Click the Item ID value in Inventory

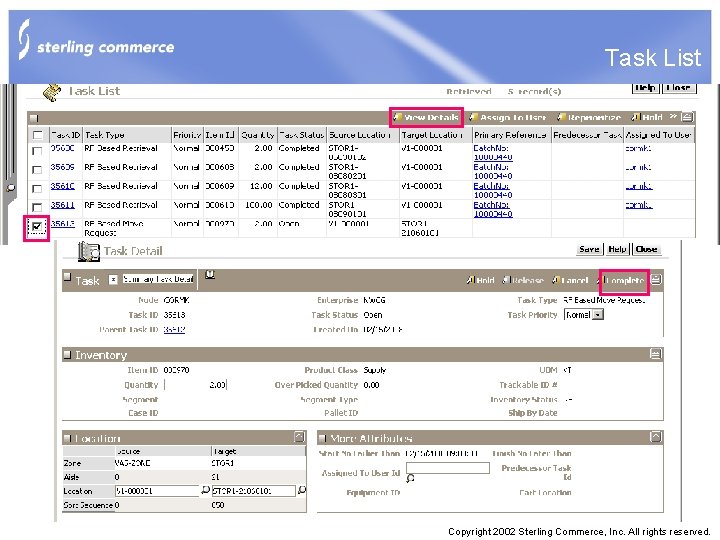176,370
